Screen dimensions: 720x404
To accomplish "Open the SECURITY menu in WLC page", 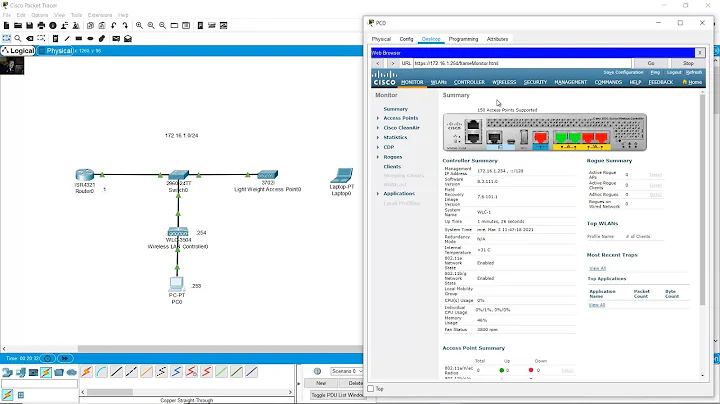I will [535, 82].
